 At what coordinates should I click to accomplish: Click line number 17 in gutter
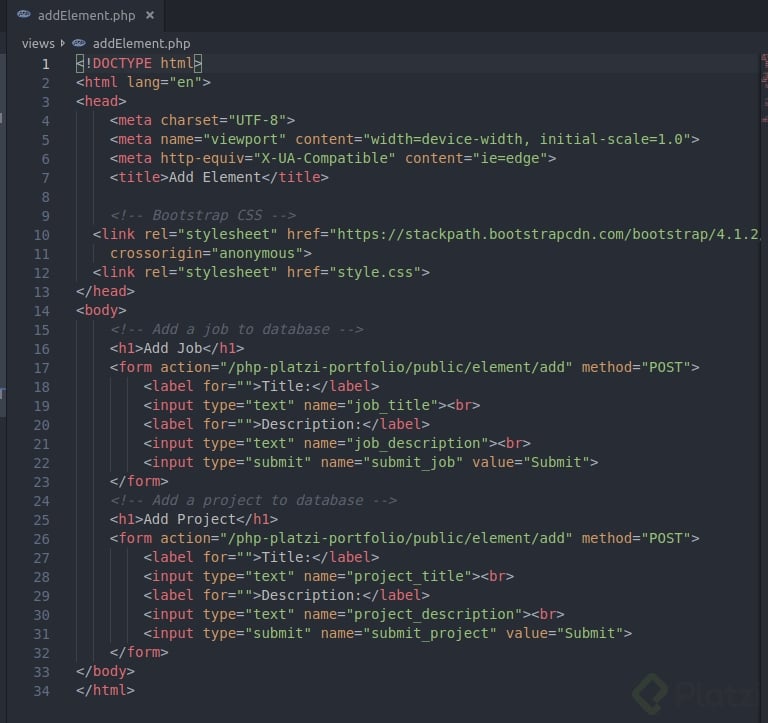(42, 368)
